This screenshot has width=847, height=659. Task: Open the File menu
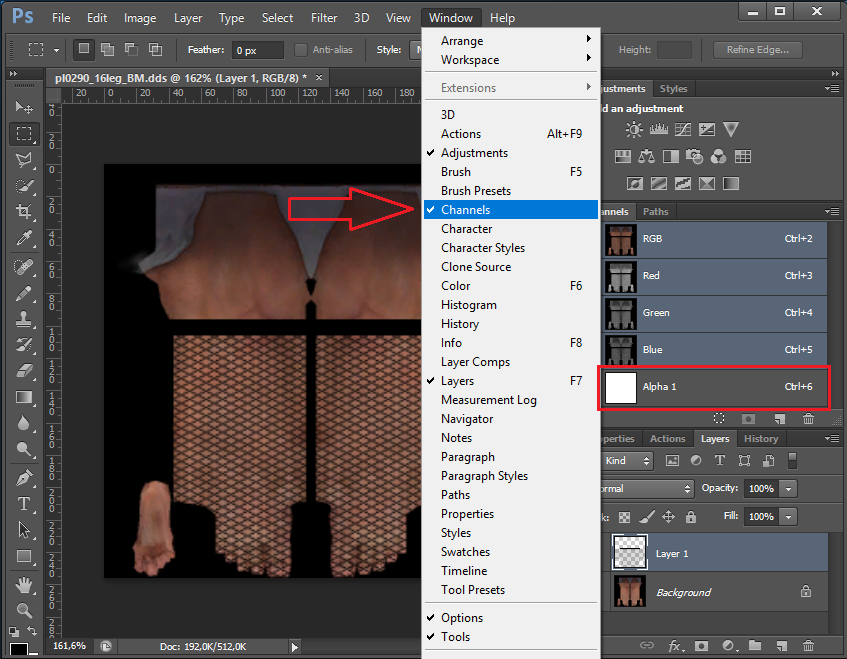[61, 18]
